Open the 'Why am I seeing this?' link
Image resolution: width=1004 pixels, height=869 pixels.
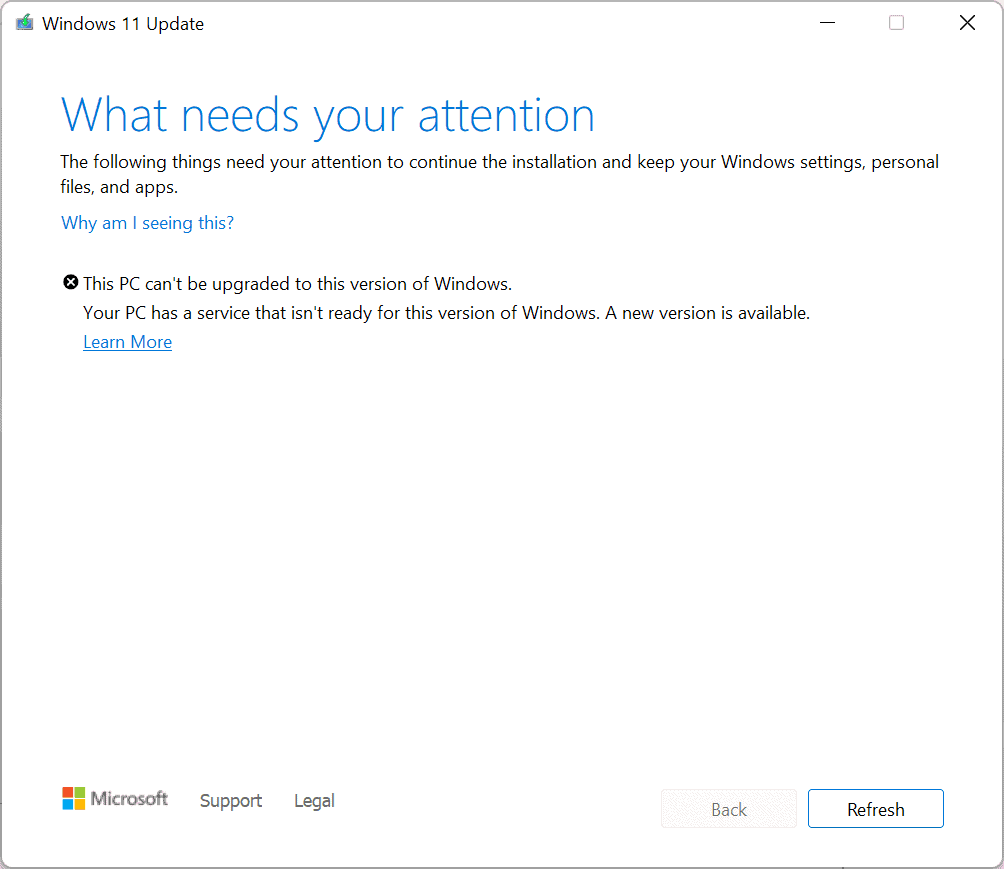coord(147,223)
